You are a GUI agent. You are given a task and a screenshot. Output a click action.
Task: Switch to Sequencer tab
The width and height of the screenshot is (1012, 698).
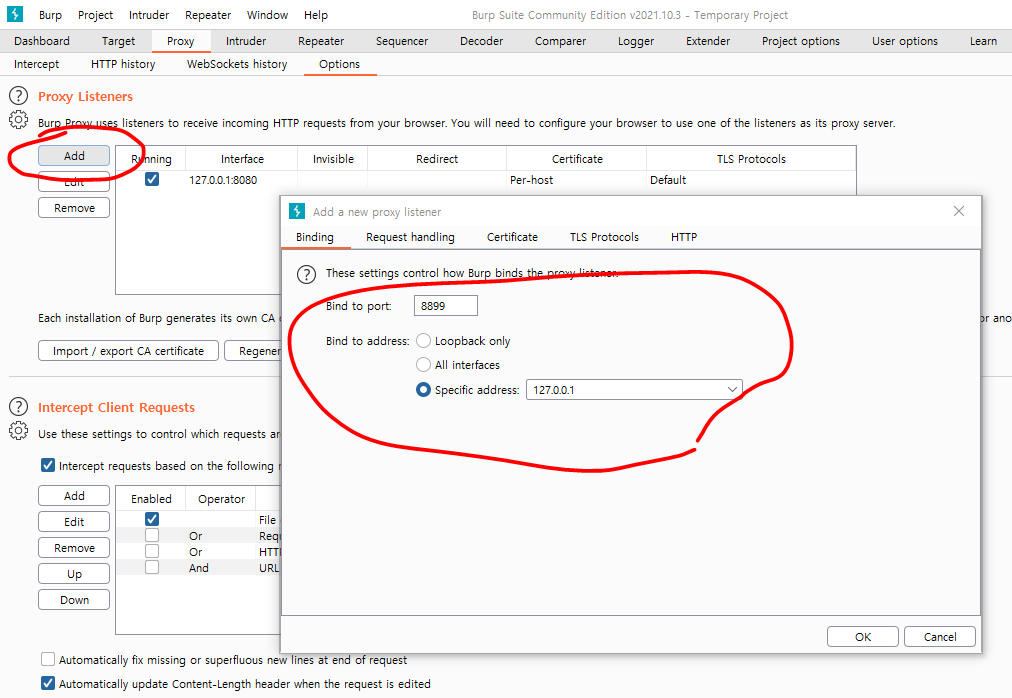(x=401, y=41)
